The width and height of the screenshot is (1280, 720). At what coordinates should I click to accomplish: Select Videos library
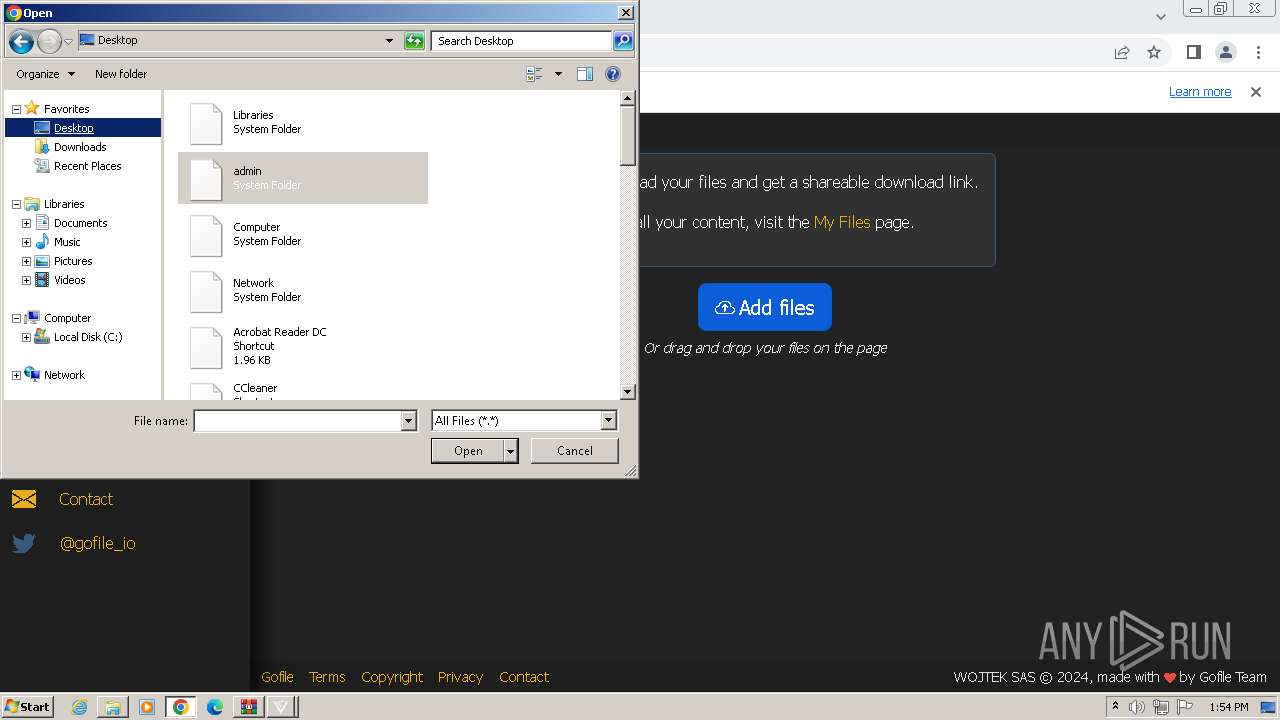click(x=70, y=280)
